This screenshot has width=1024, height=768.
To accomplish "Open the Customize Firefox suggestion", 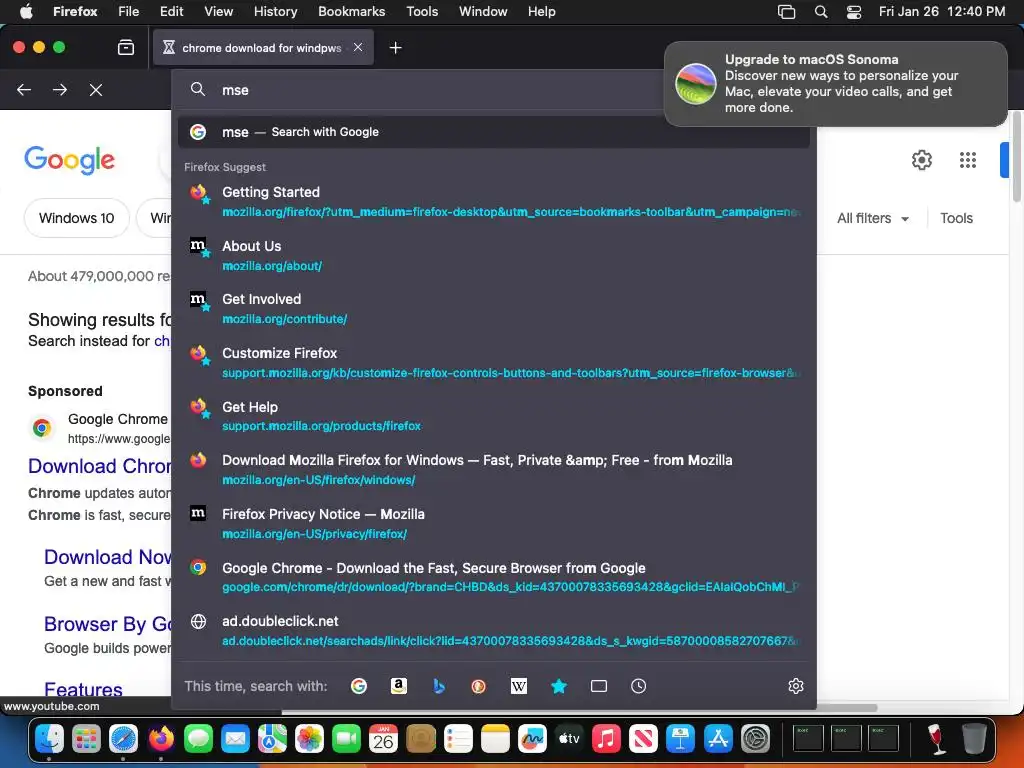I will (x=494, y=362).
